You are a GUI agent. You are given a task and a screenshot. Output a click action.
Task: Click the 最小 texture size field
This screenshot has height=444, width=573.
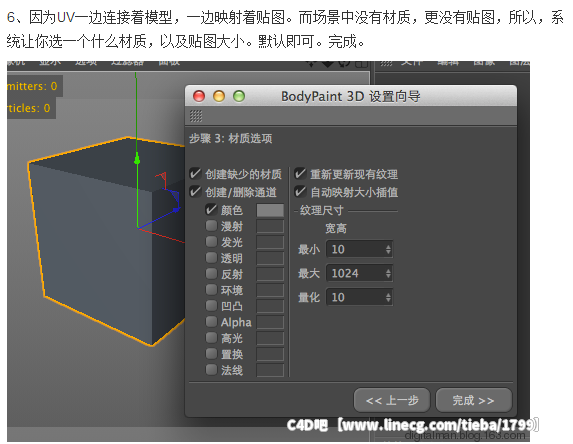pos(359,249)
